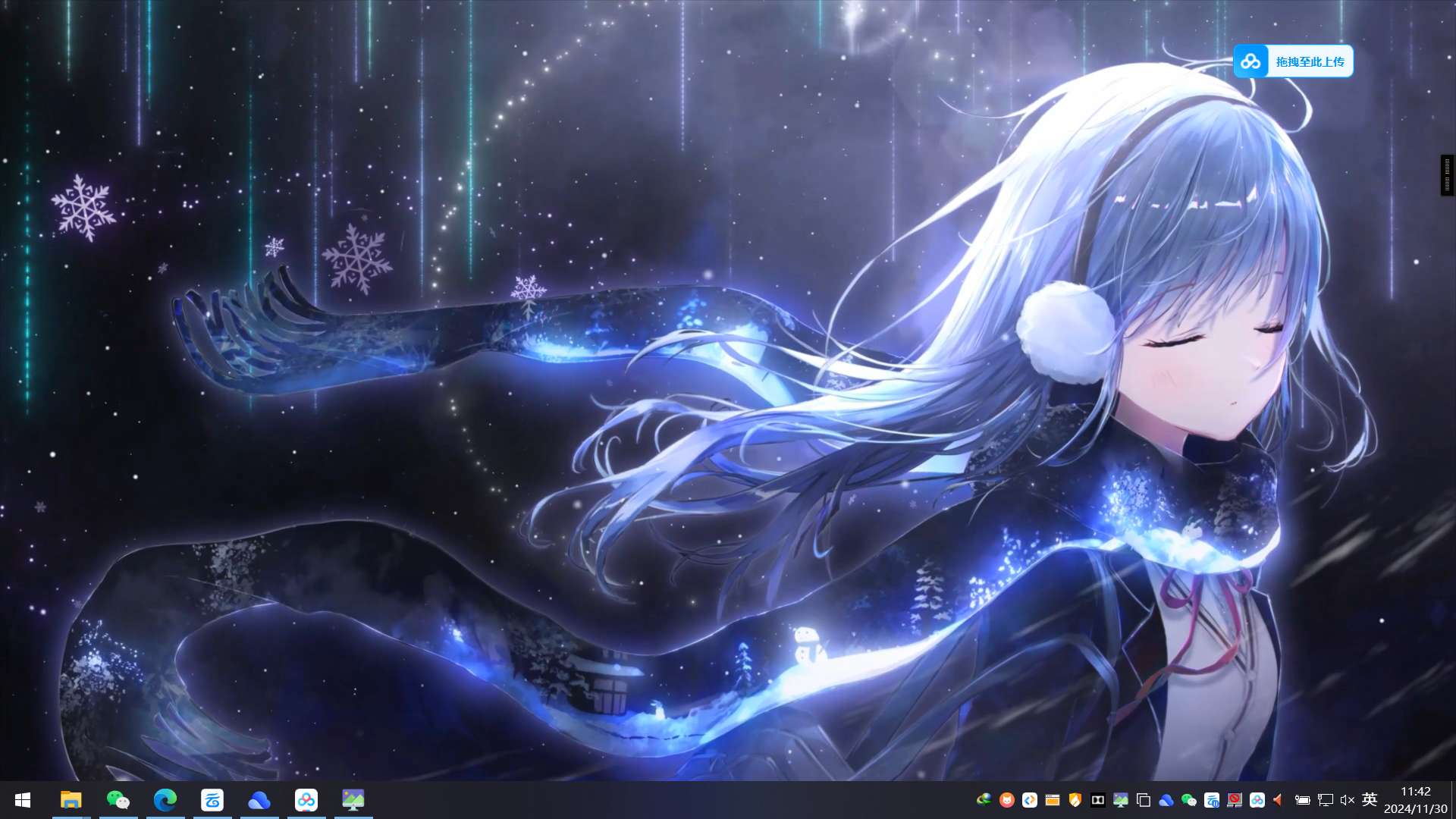Click the globe download manager tray icon
This screenshot has height=819, width=1456.
[x=984, y=800]
